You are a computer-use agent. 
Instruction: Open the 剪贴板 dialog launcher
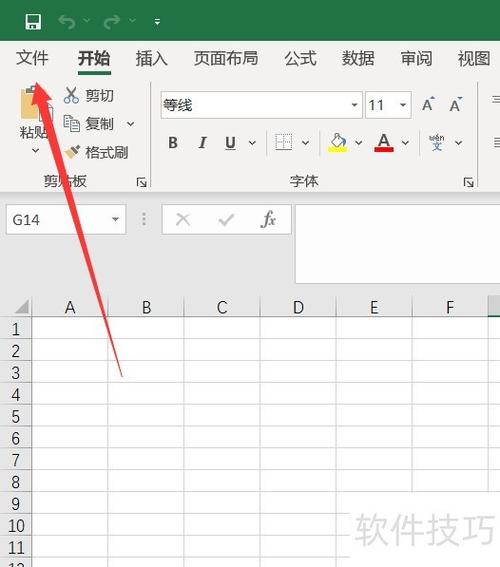(141, 182)
